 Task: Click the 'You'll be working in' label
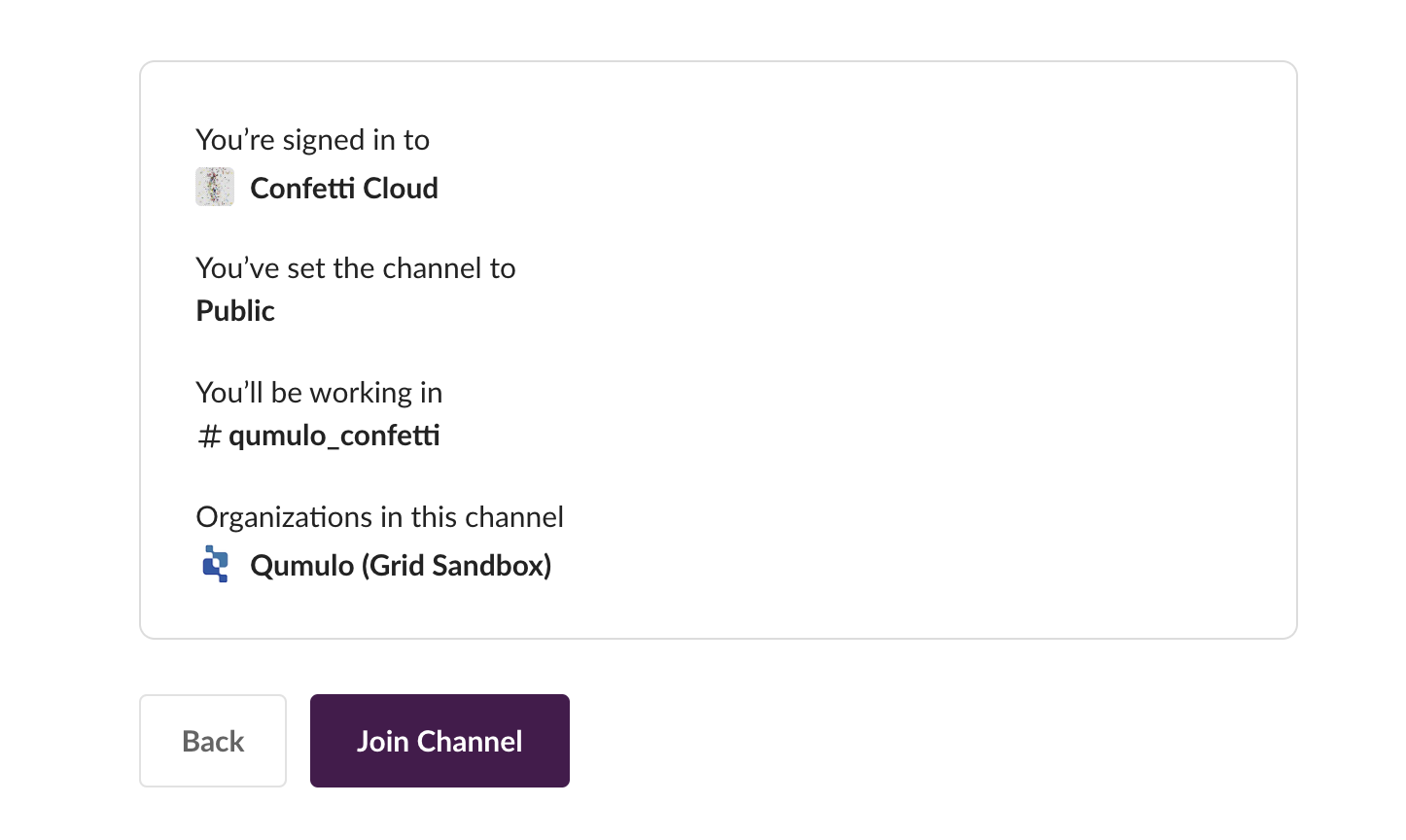(319, 393)
